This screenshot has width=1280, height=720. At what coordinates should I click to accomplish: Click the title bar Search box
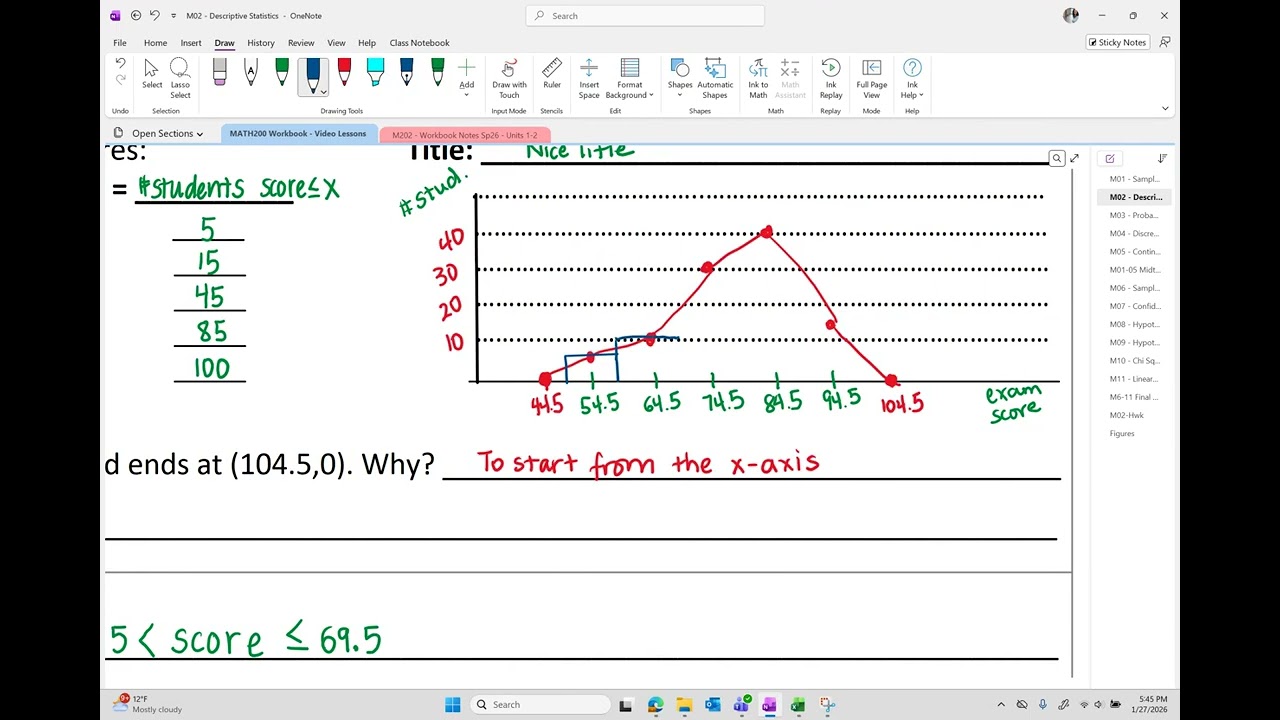645,16
